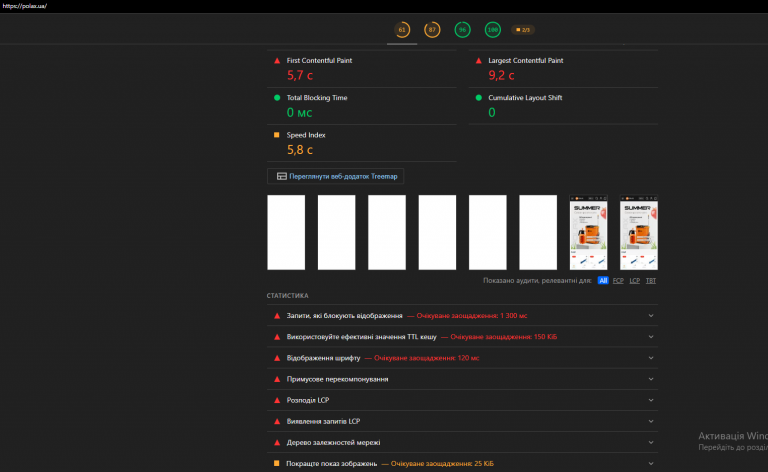
Task: Click the Очікуване заощадження: 25 КіБ text
Action: [x=442, y=463]
